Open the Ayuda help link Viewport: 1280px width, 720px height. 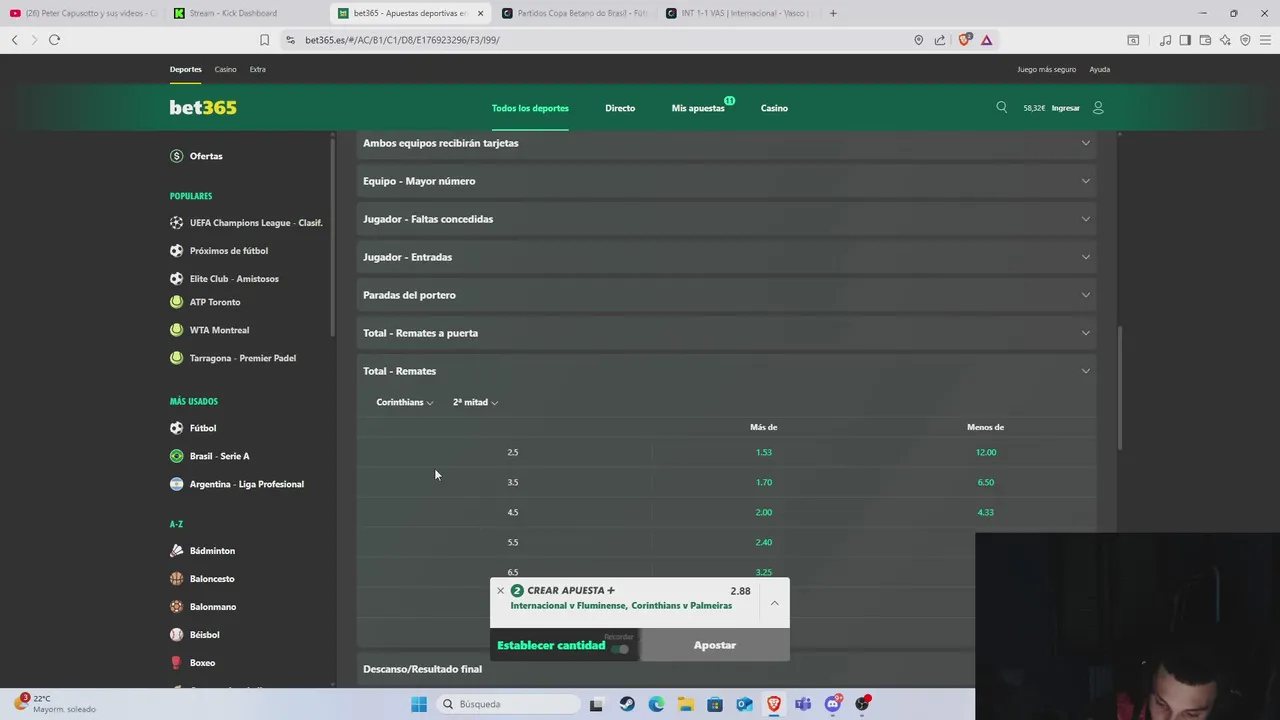click(1099, 69)
